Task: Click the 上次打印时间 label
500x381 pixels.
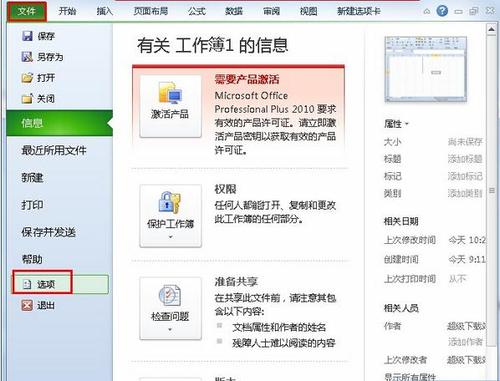Action: (x=410, y=279)
